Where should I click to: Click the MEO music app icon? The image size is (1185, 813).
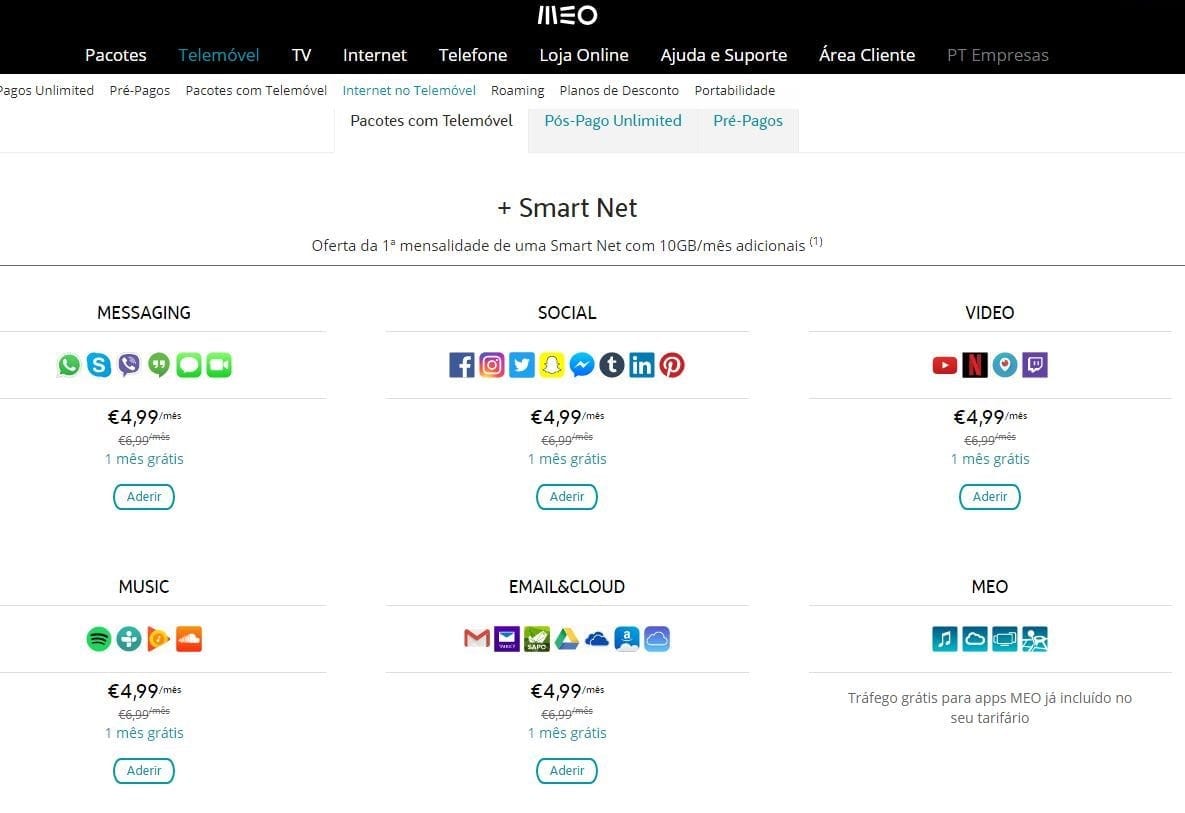pos(945,639)
